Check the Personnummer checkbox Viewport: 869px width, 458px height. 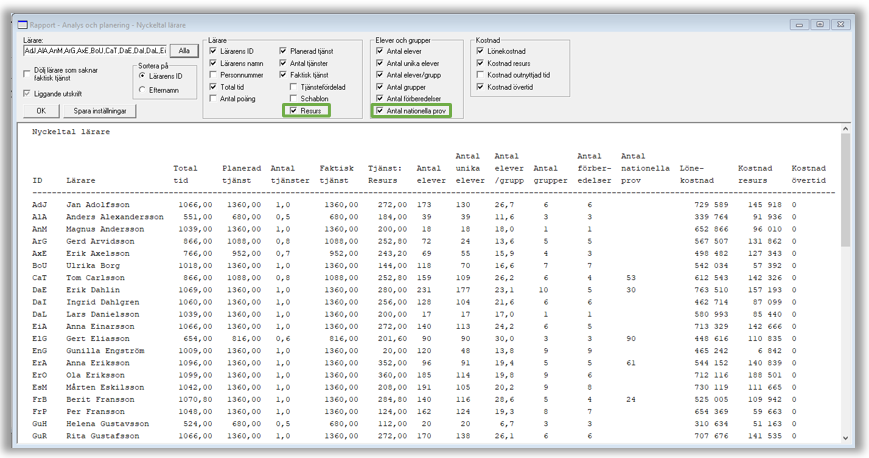(x=213, y=75)
